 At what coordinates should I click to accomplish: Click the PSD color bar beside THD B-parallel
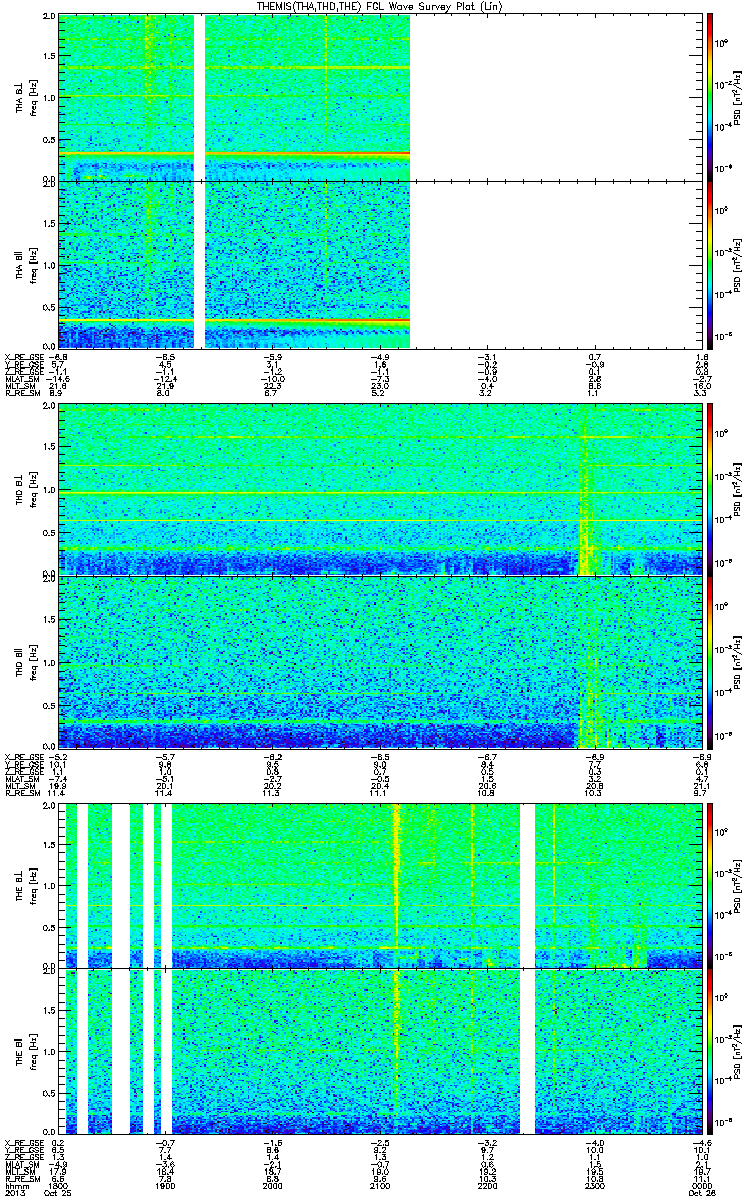[710, 661]
